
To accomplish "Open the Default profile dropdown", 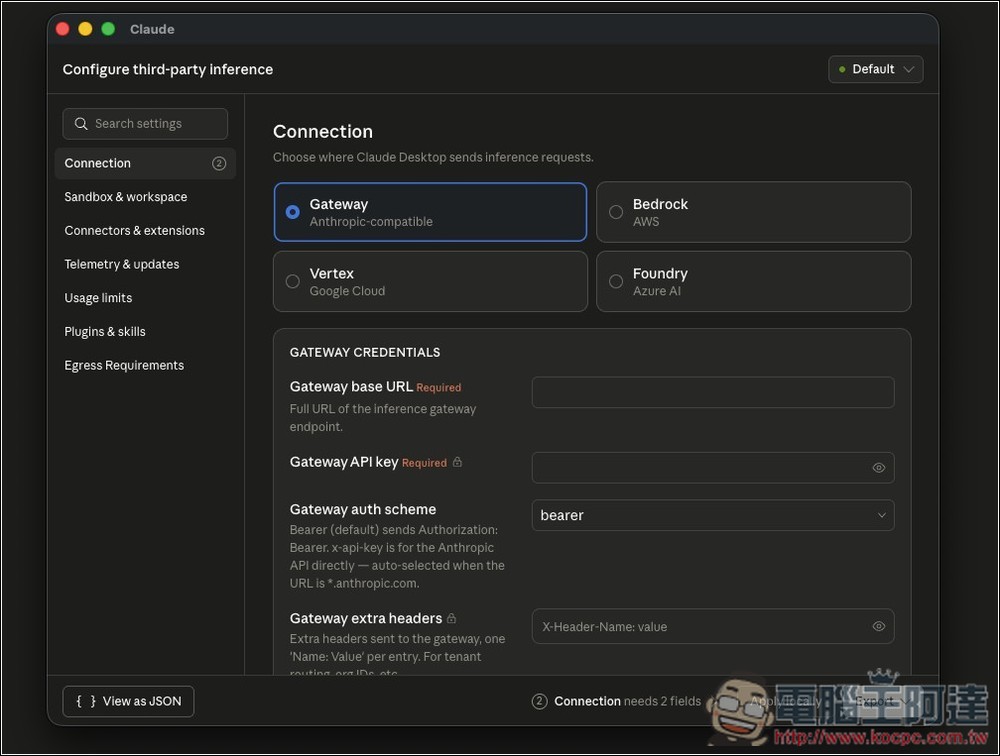I will point(875,69).
